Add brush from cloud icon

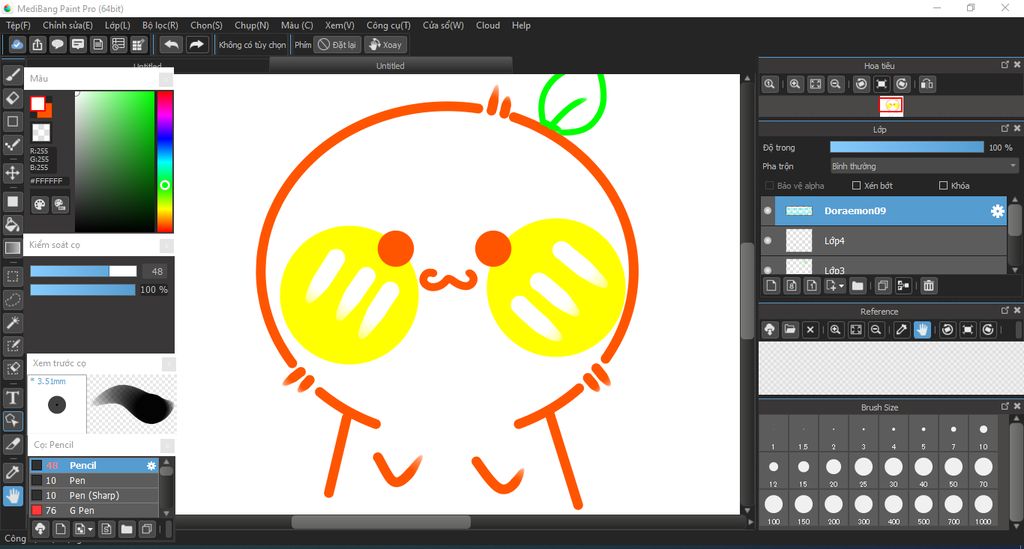point(40,529)
